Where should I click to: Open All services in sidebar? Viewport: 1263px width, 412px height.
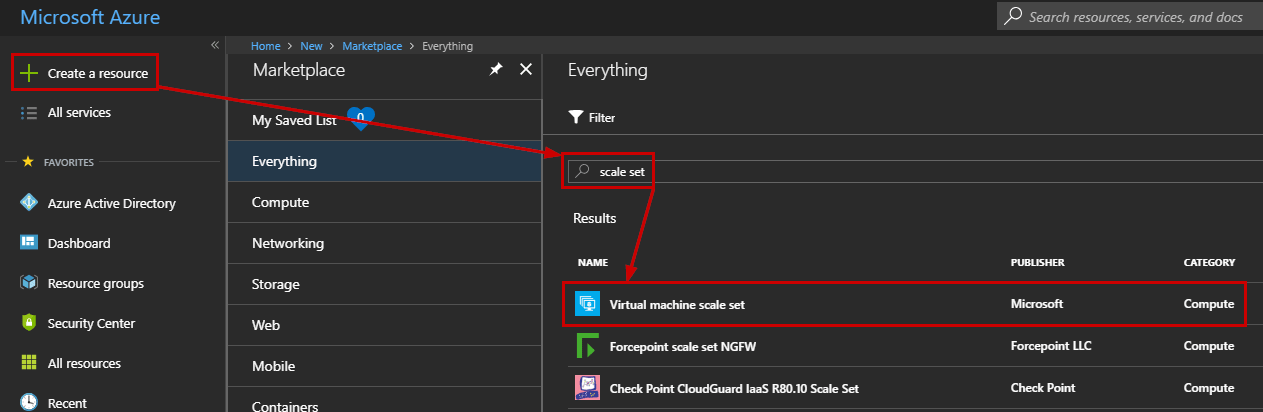click(79, 113)
